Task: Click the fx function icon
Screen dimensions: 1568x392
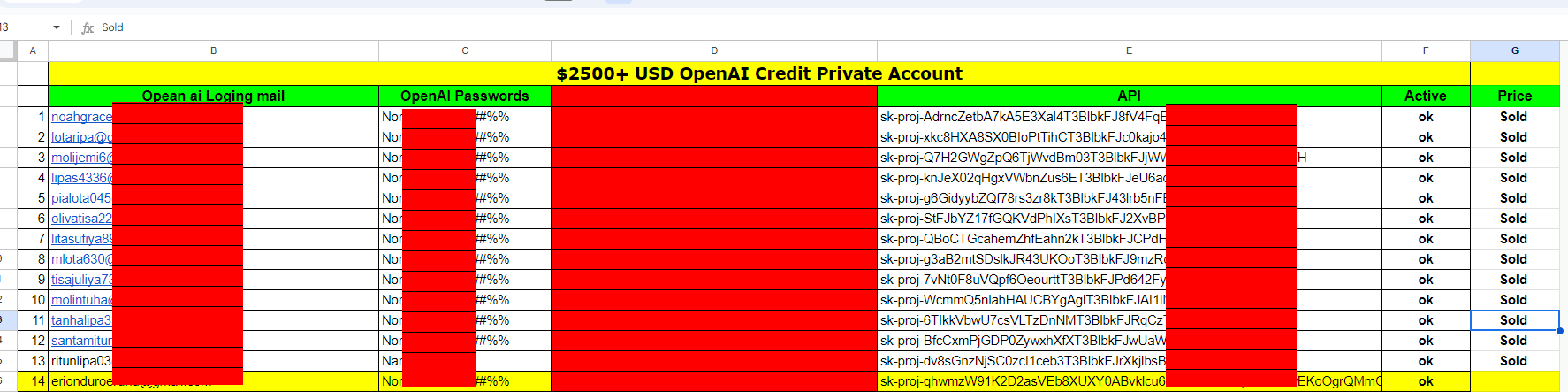Action: (88, 27)
